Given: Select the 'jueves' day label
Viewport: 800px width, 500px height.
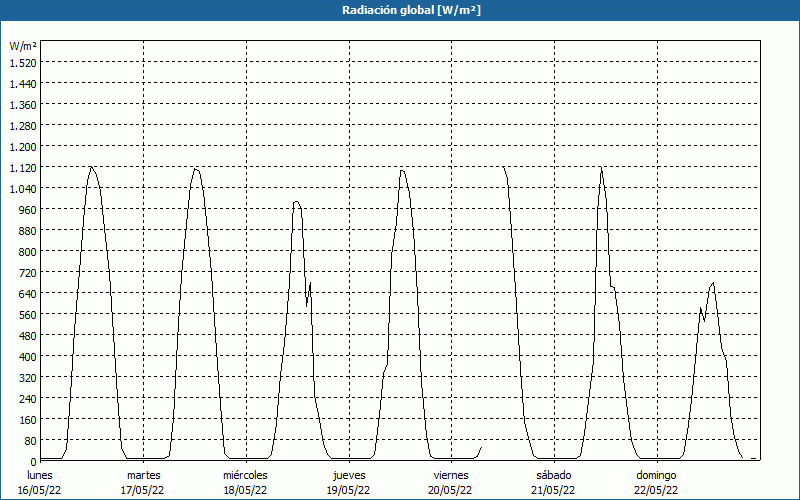Looking at the screenshot, I should point(349,475).
